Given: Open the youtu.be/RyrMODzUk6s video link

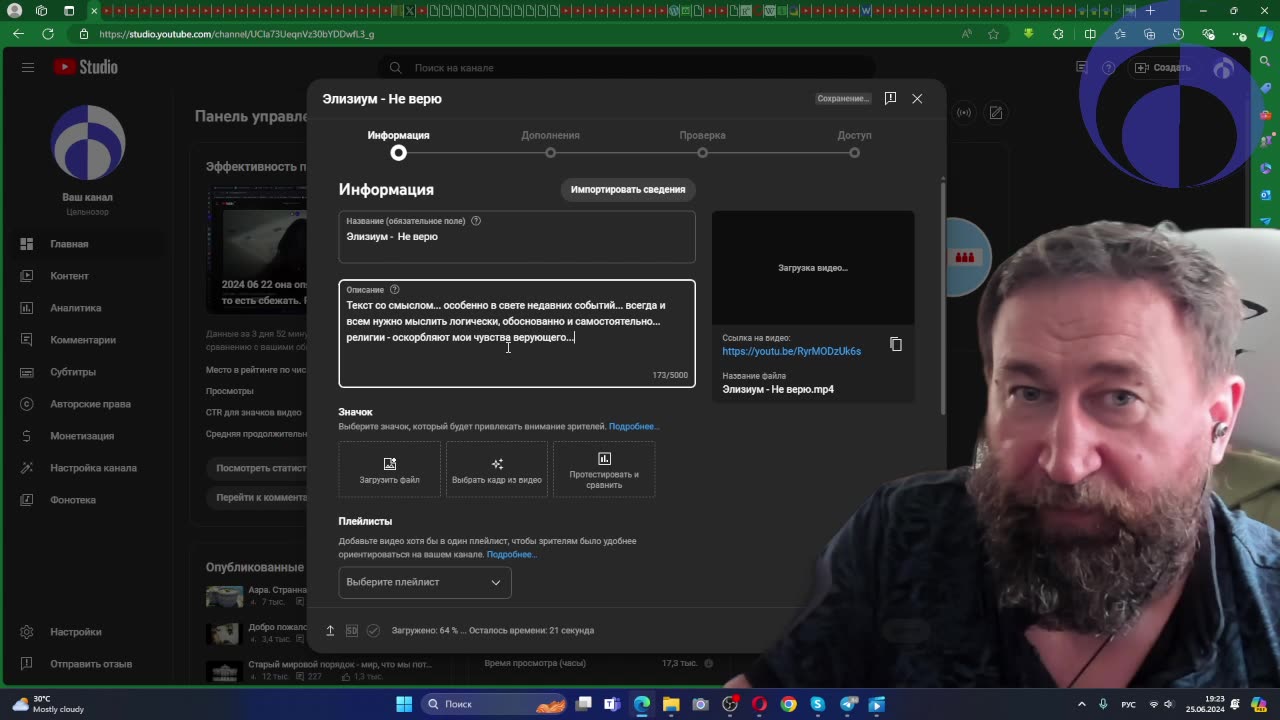Looking at the screenshot, I should tap(791, 351).
